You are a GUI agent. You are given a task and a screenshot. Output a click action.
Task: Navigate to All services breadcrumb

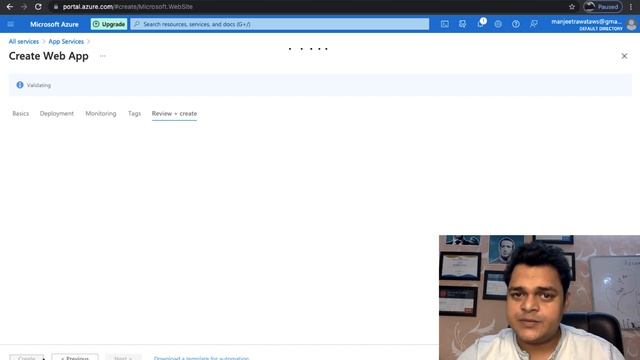[x=24, y=42]
